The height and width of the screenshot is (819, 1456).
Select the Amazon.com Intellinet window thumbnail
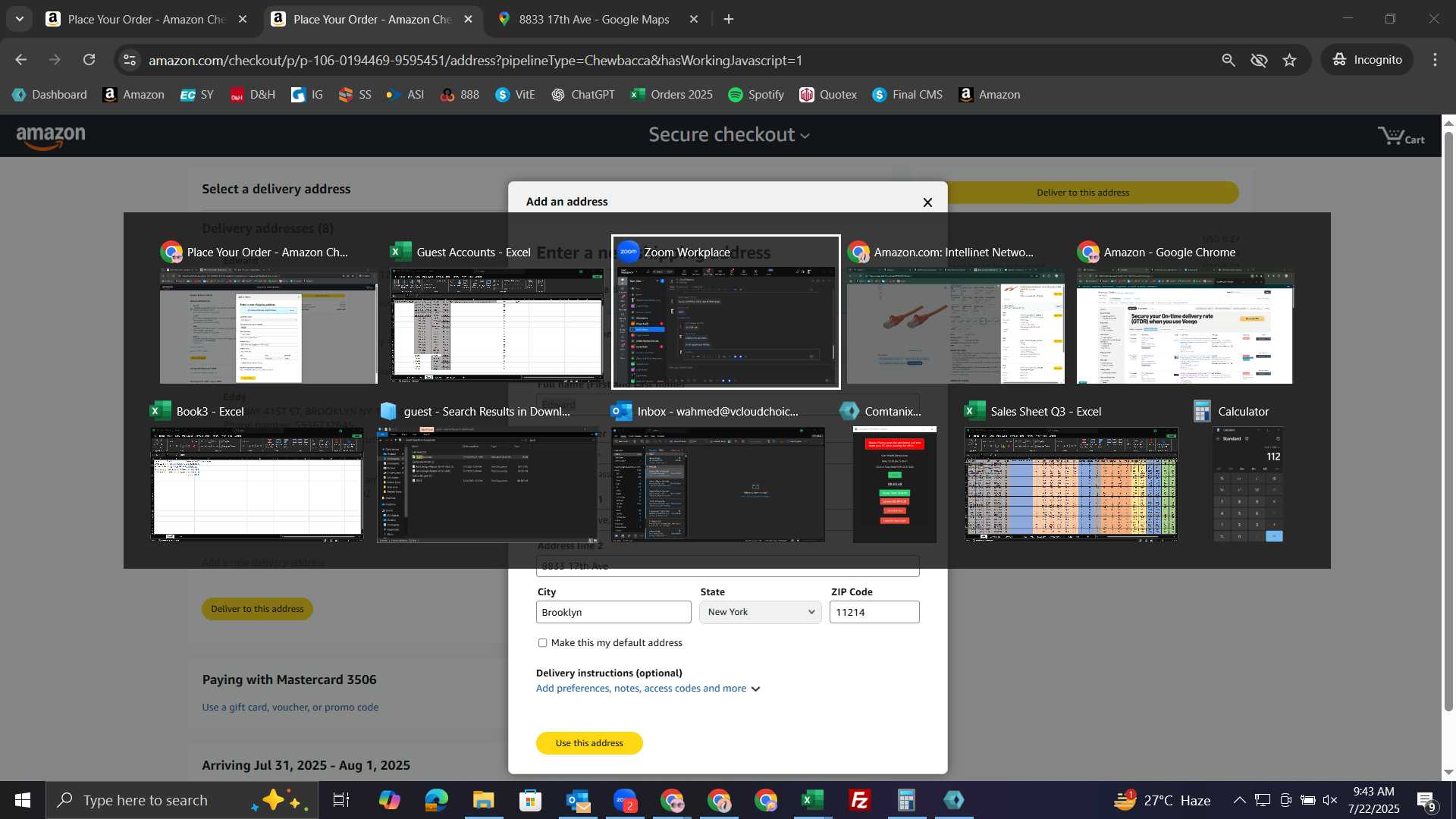point(955,312)
